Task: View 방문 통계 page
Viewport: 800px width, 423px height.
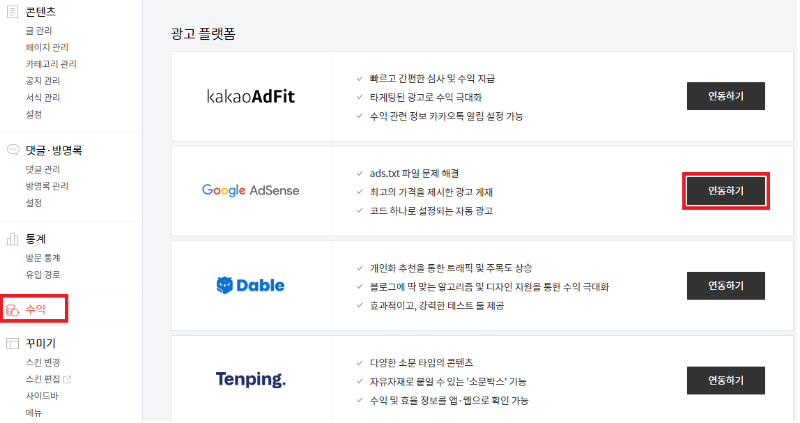Action: click(43, 258)
